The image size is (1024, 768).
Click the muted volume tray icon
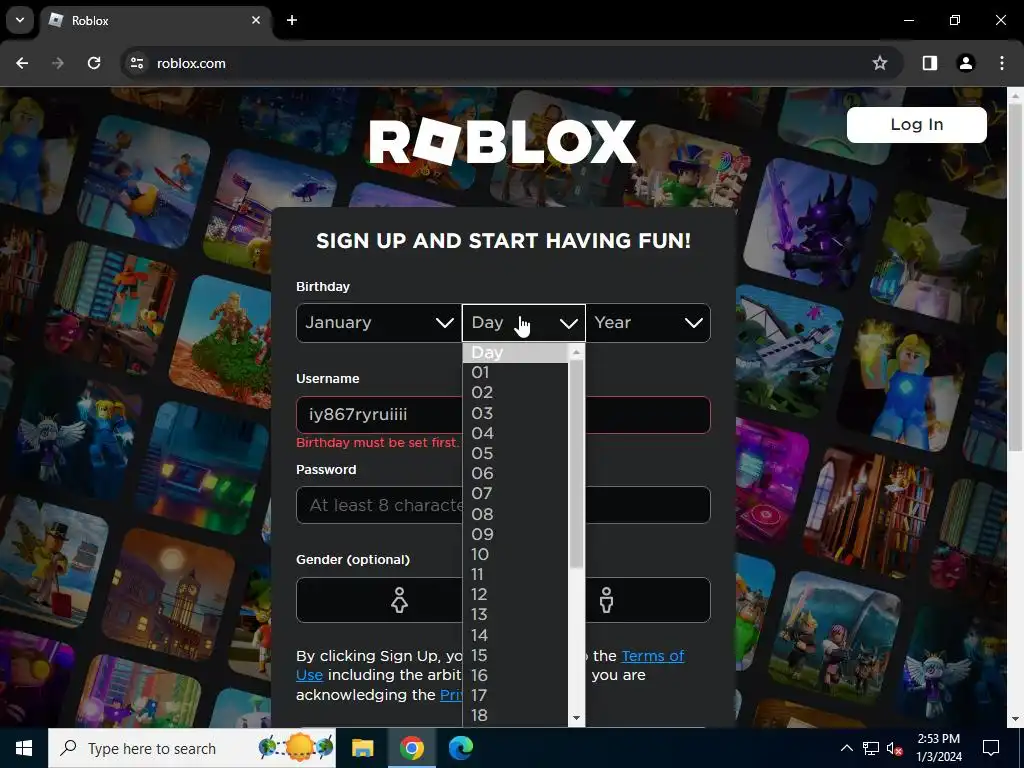(894, 748)
